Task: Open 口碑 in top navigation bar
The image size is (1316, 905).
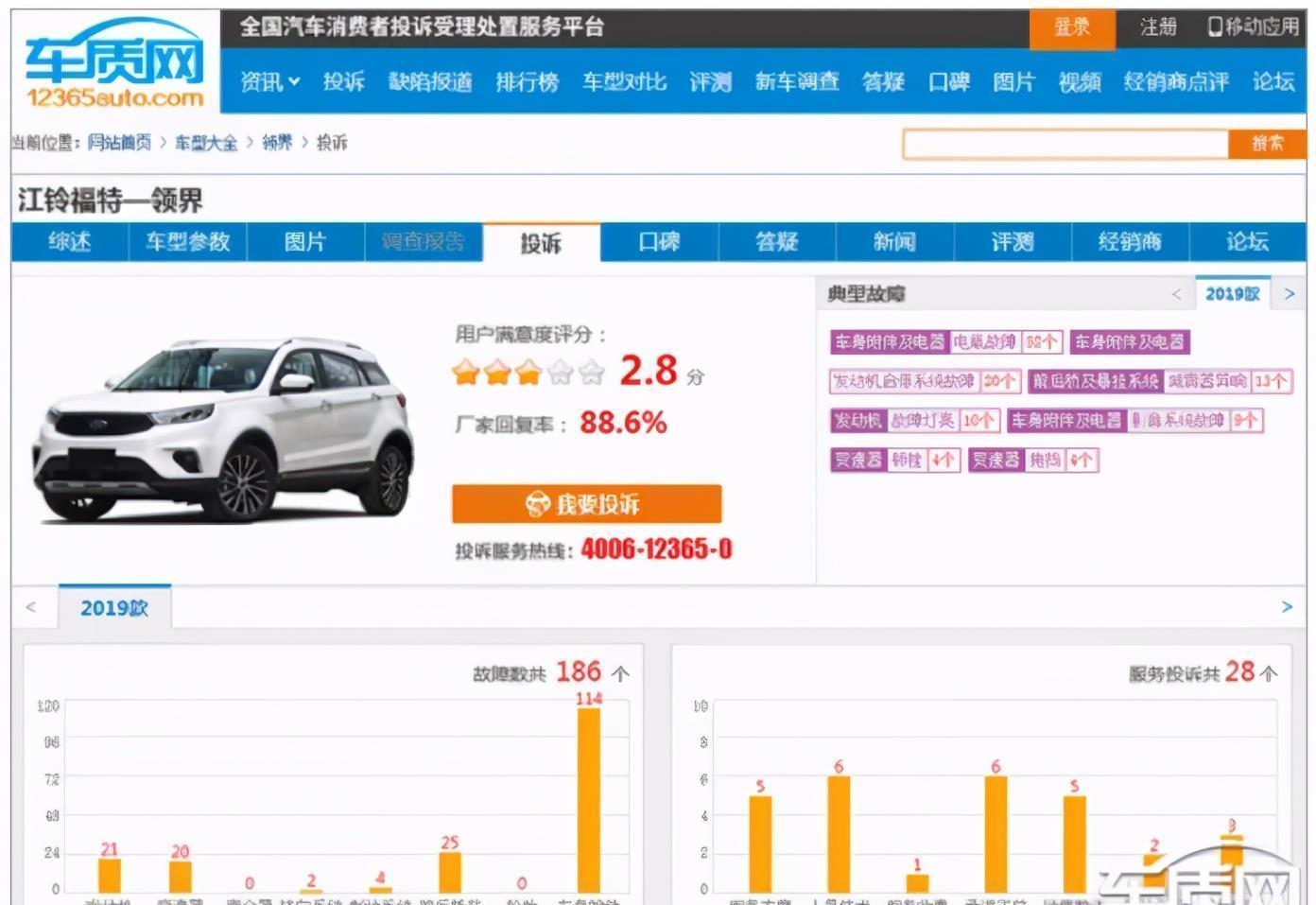Action: [x=948, y=82]
